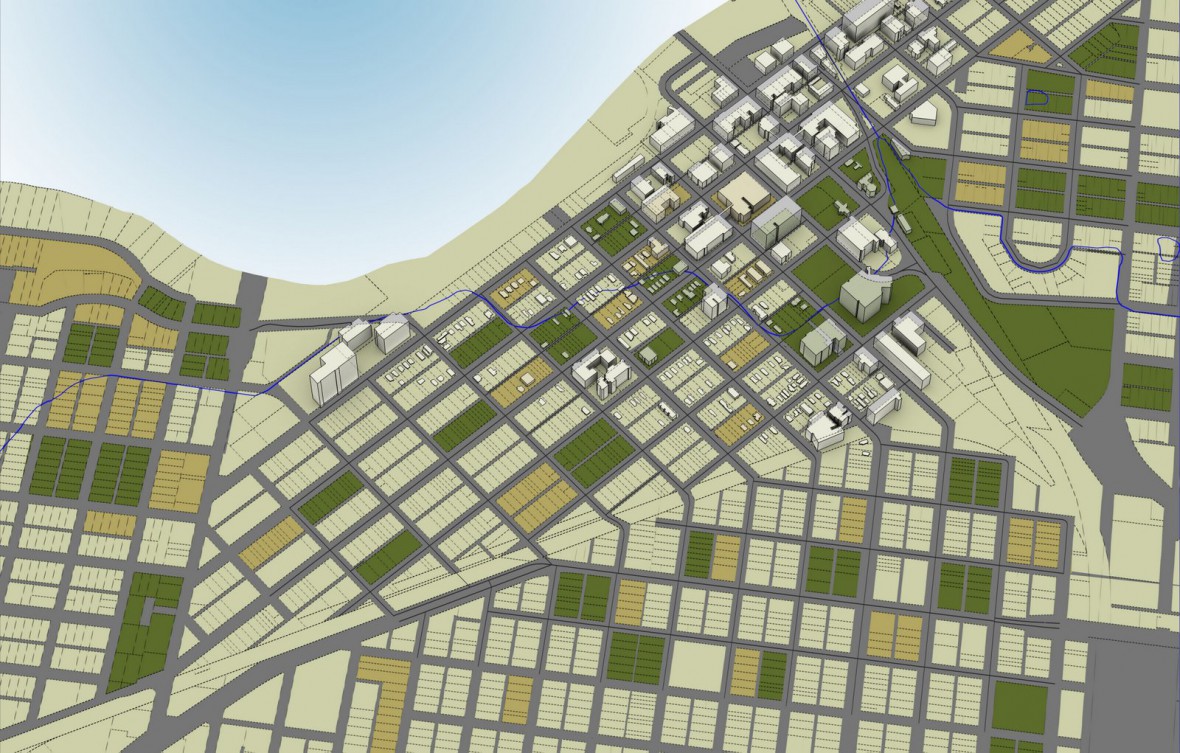
Task: Click the large tan block left of wide road
Action: point(181,480)
